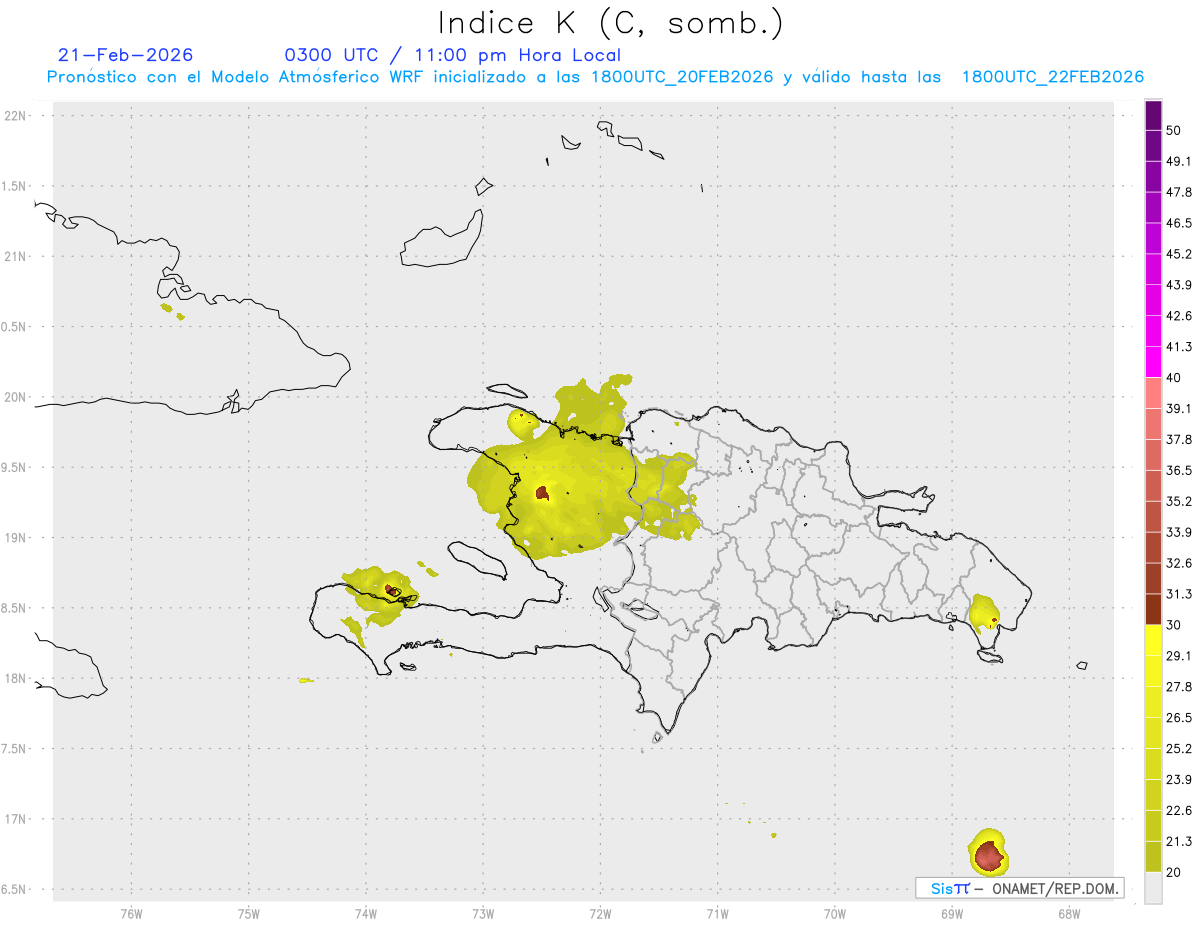
Task: Click the "68W" longitude label
Action: click(x=1069, y=913)
